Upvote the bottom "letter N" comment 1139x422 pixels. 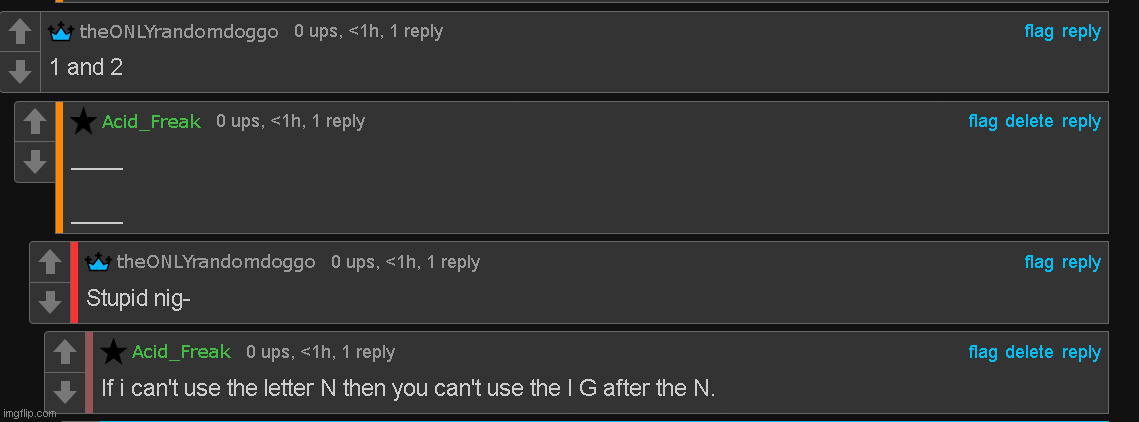65,353
